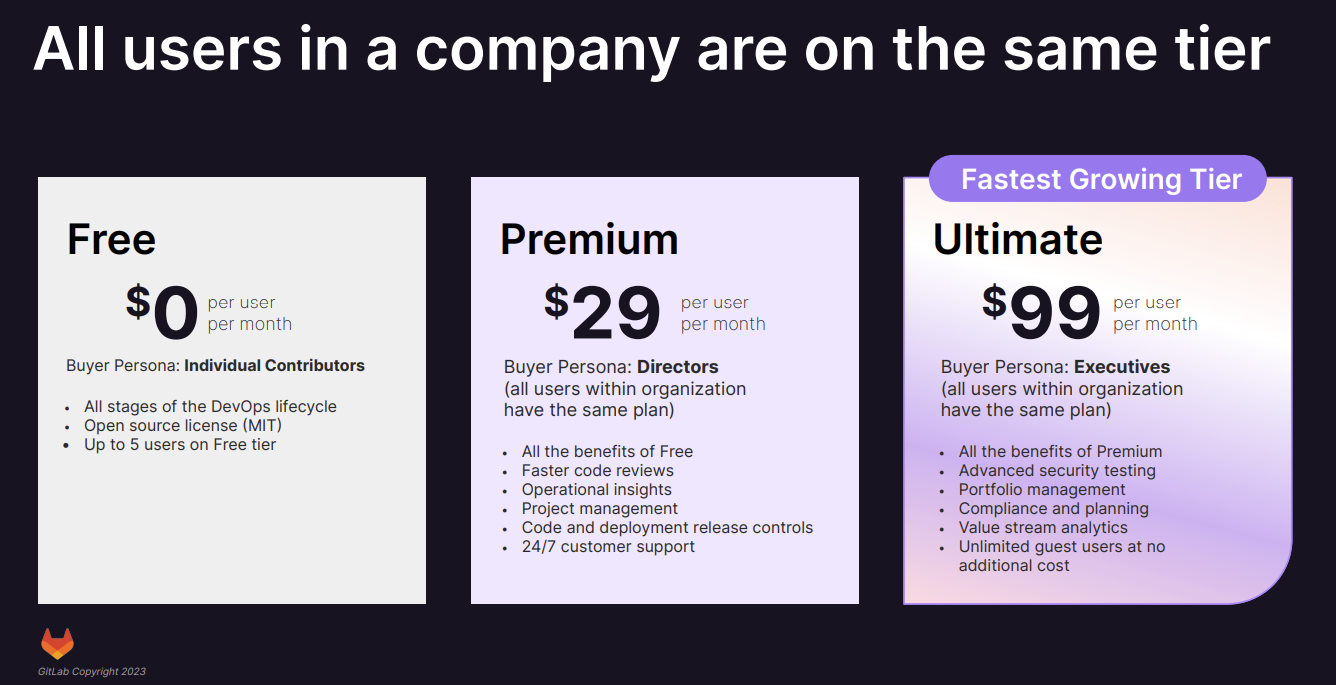Select the Free tier heading
Image resolution: width=1336 pixels, height=685 pixels.
(x=111, y=240)
